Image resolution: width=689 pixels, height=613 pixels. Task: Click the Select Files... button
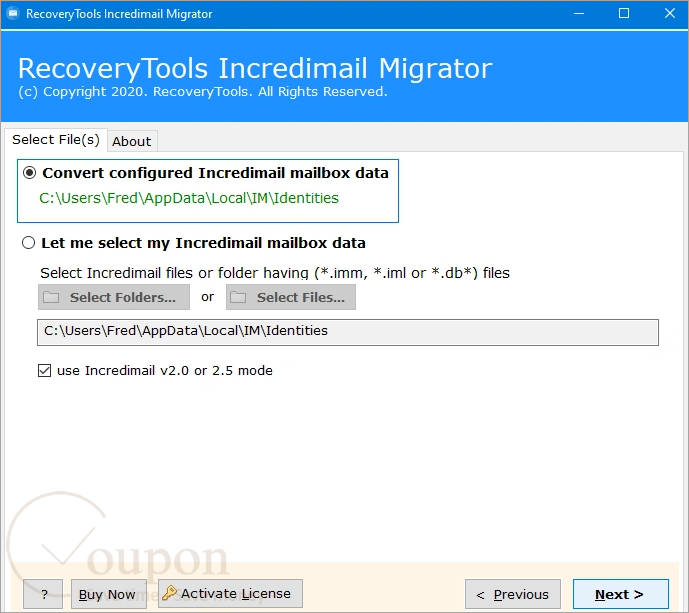(x=290, y=297)
